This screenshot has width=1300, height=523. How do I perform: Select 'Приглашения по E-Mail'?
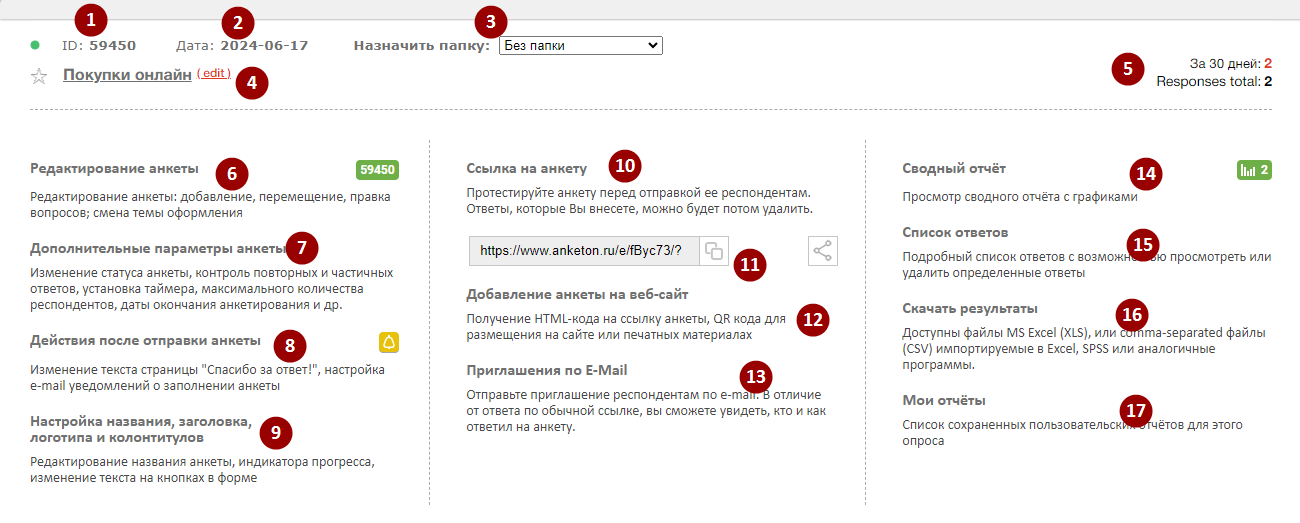[546, 370]
